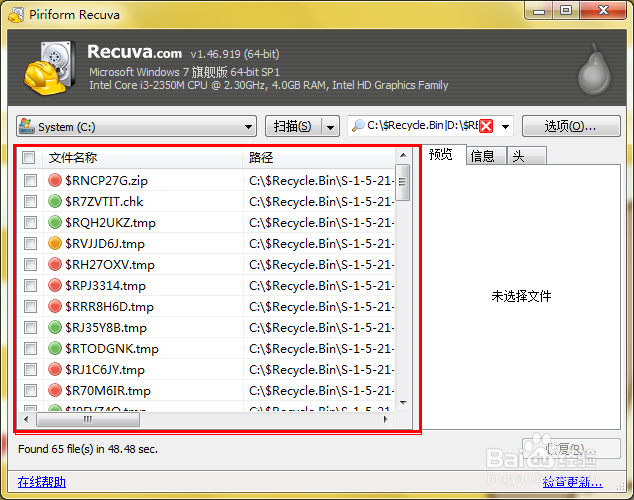Select the file name $RTODGNK.tmp
This screenshot has height=500, width=634.
(112, 348)
